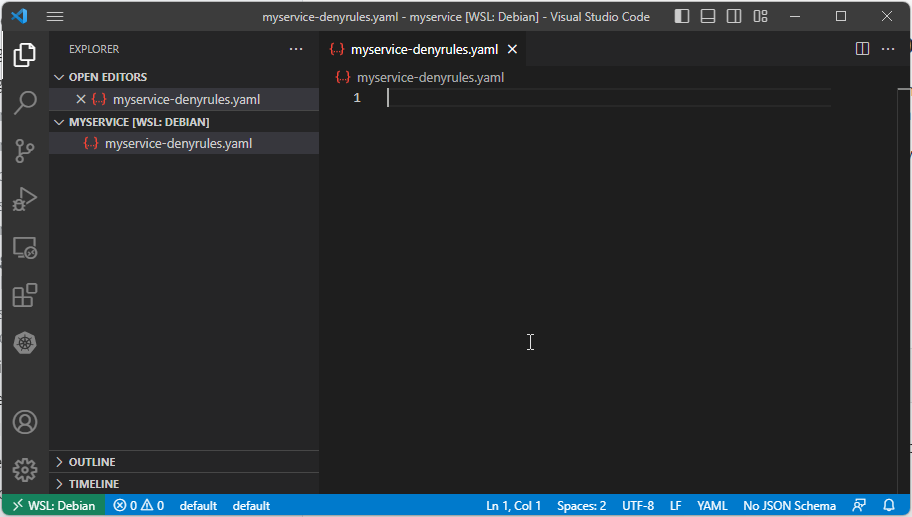The image size is (912, 517).
Task: Close myservice-denyrules.yaml in Open Editors list
Action: (81, 99)
